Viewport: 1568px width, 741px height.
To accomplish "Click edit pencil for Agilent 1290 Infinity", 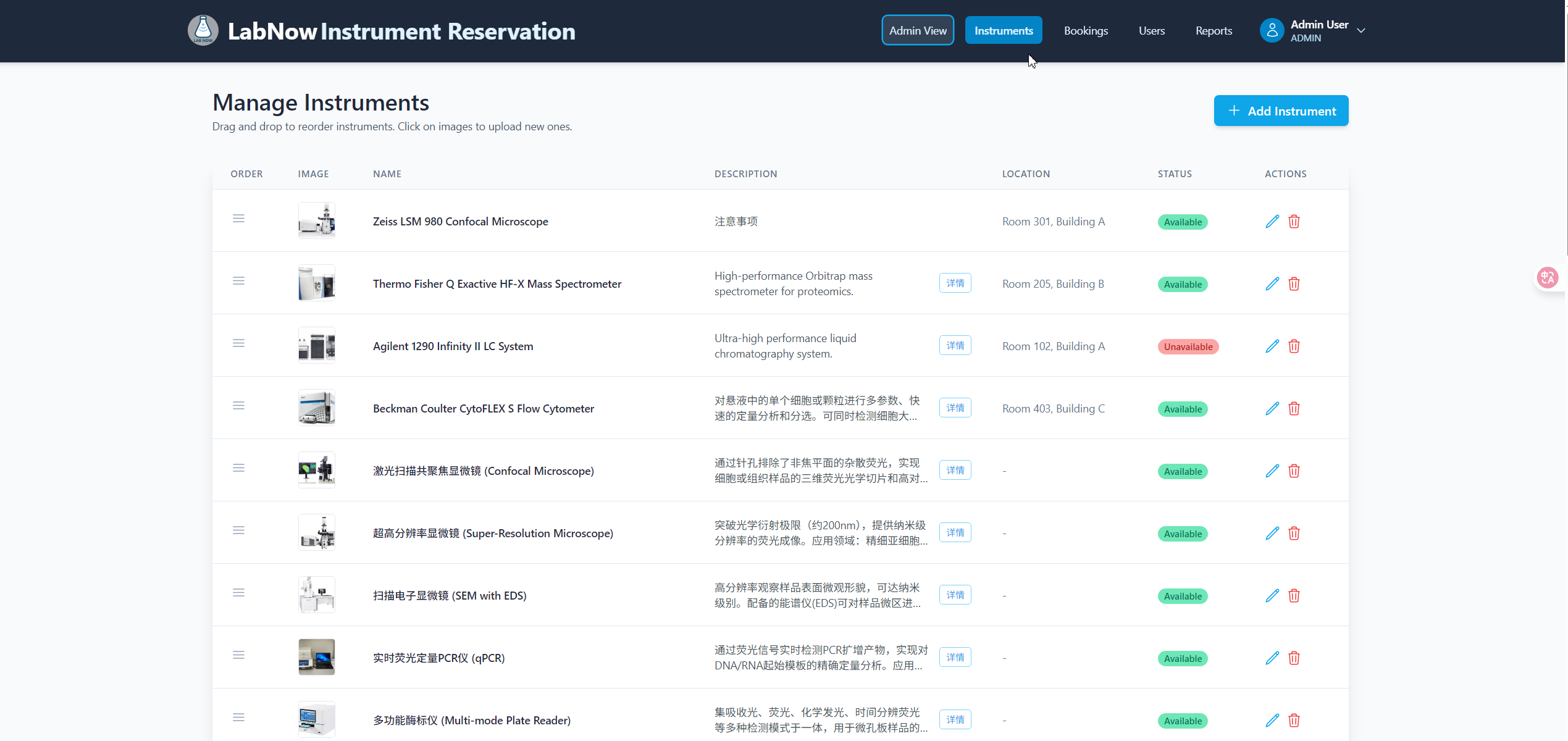I will (1272, 346).
